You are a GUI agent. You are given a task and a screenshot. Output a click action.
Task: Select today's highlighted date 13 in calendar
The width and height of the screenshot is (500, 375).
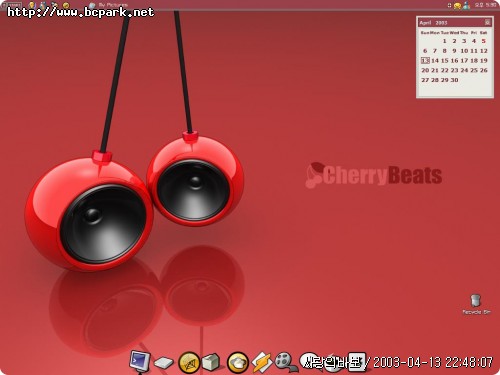(425, 60)
